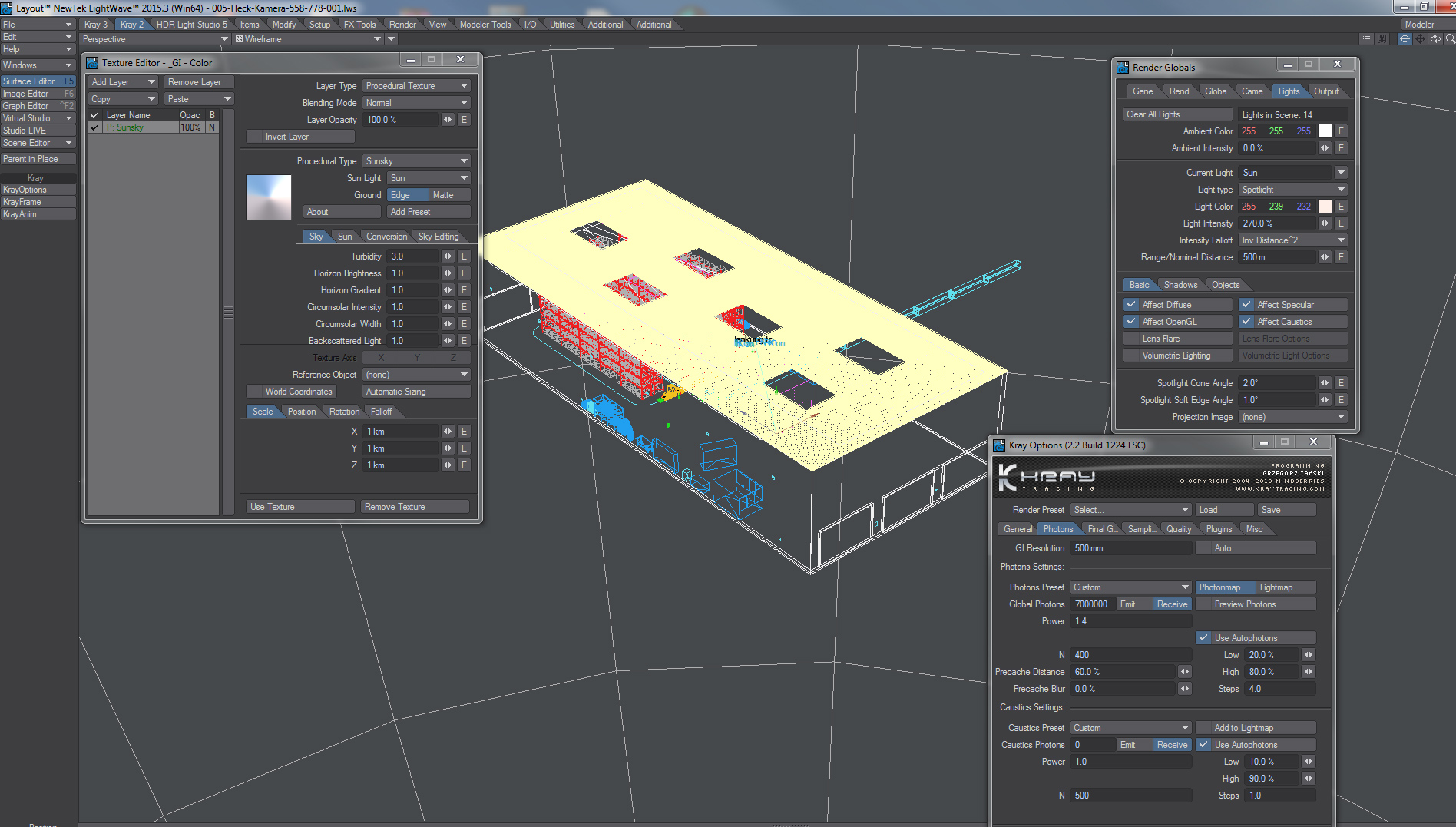Click the viewport zoom magnifier icon
The image size is (1456, 827).
pos(1450,39)
